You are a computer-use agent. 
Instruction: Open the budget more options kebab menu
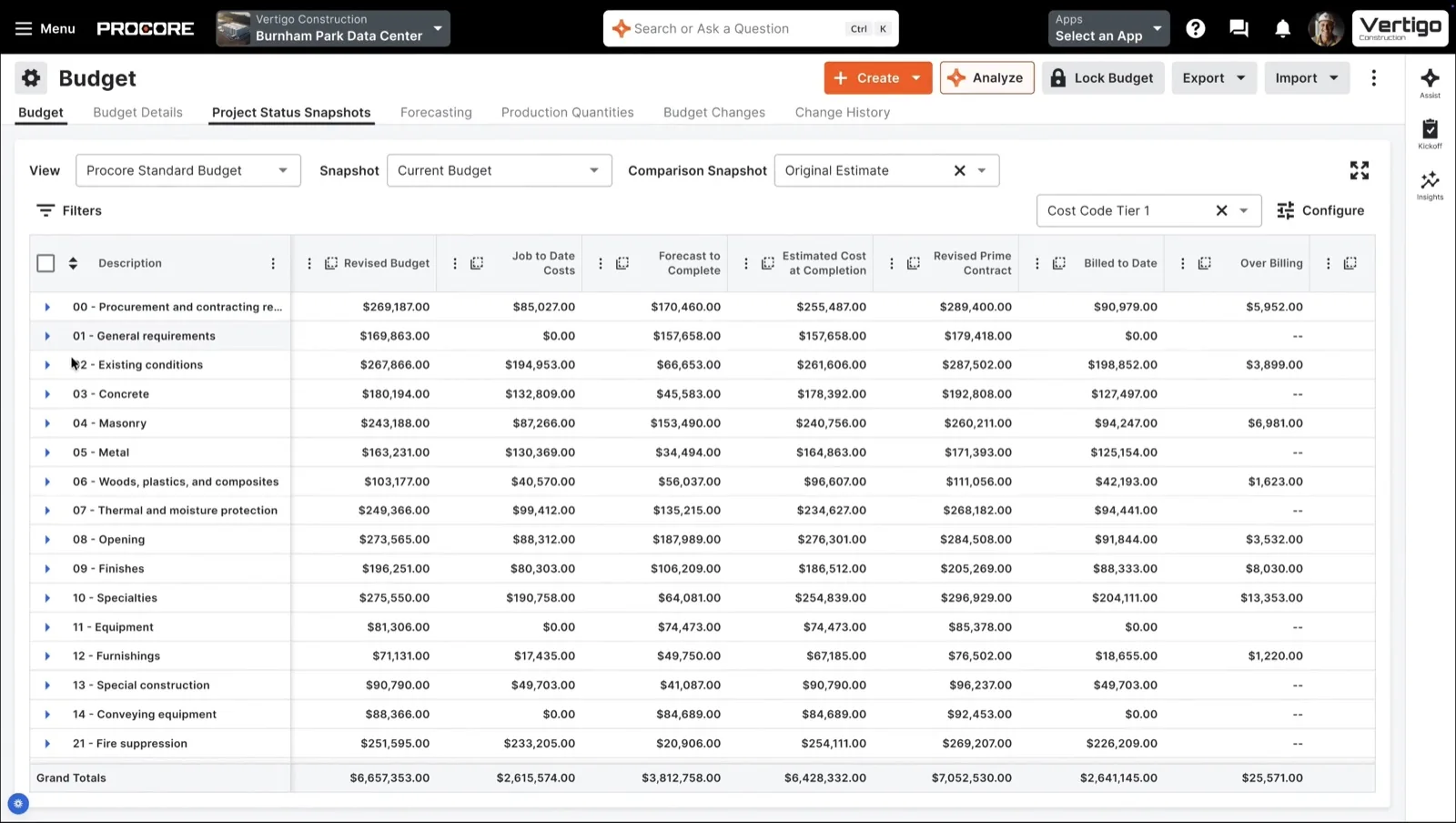tap(1373, 78)
